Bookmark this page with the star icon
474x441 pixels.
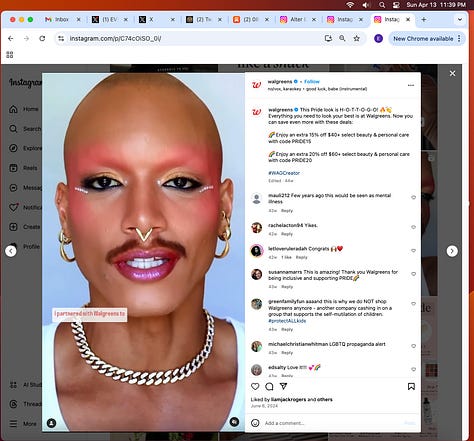point(357,38)
